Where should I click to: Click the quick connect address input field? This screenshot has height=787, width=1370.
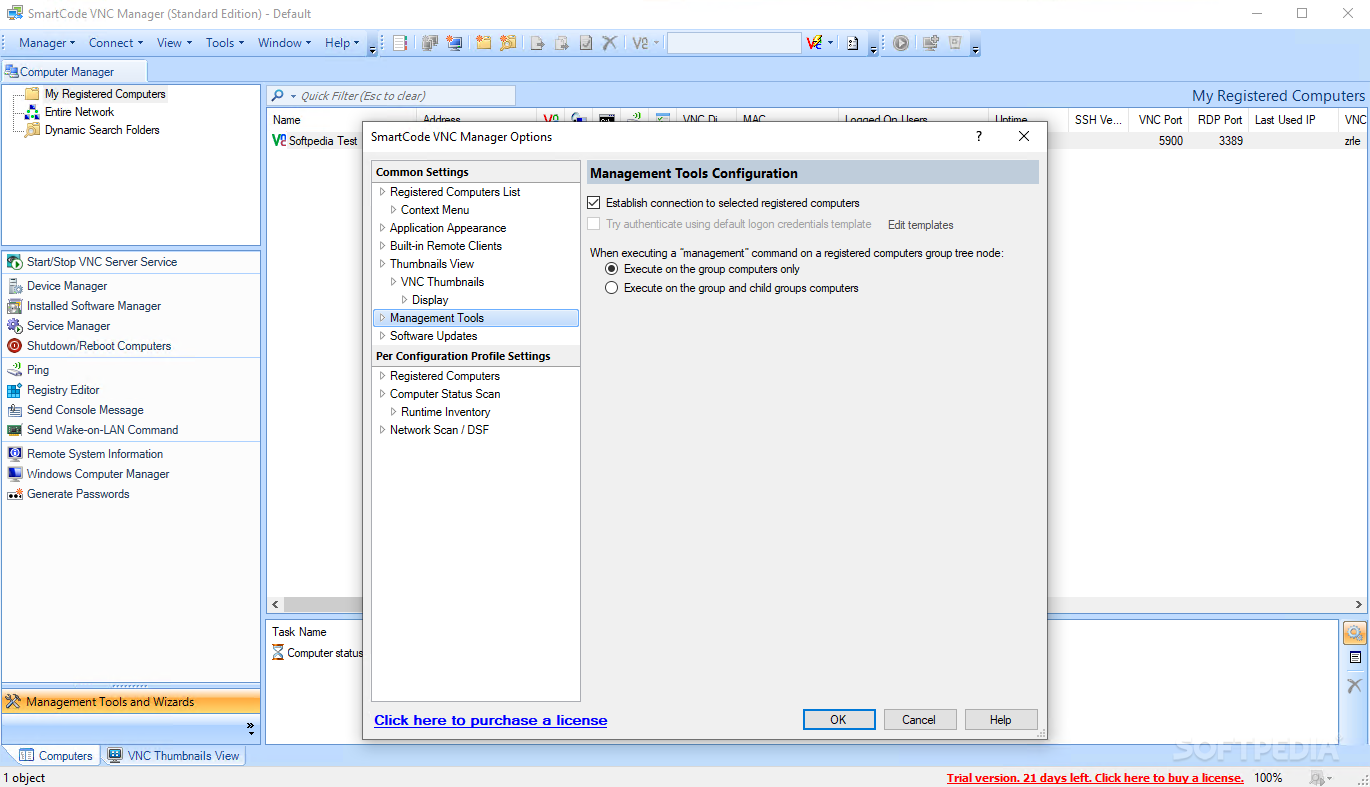(x=734, y=43)
